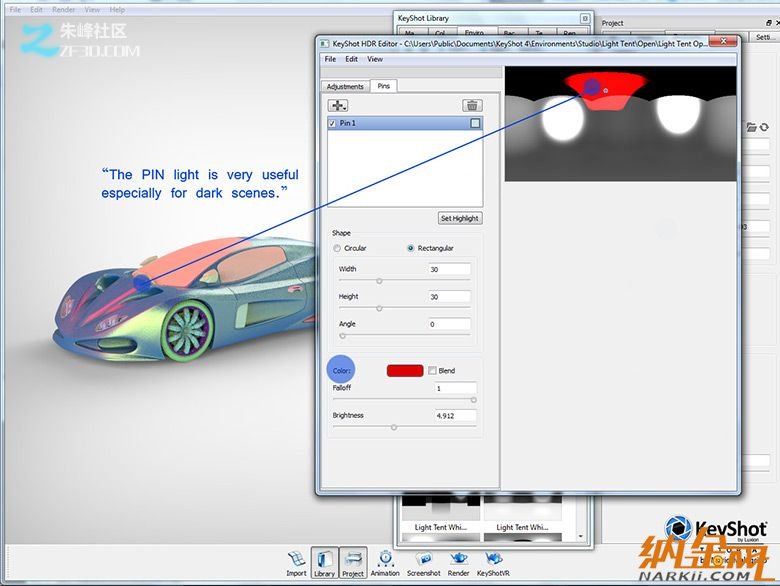Open the Animation timeline icon
780x586 pixels.
pyautogui.click(x=384, y=560)
